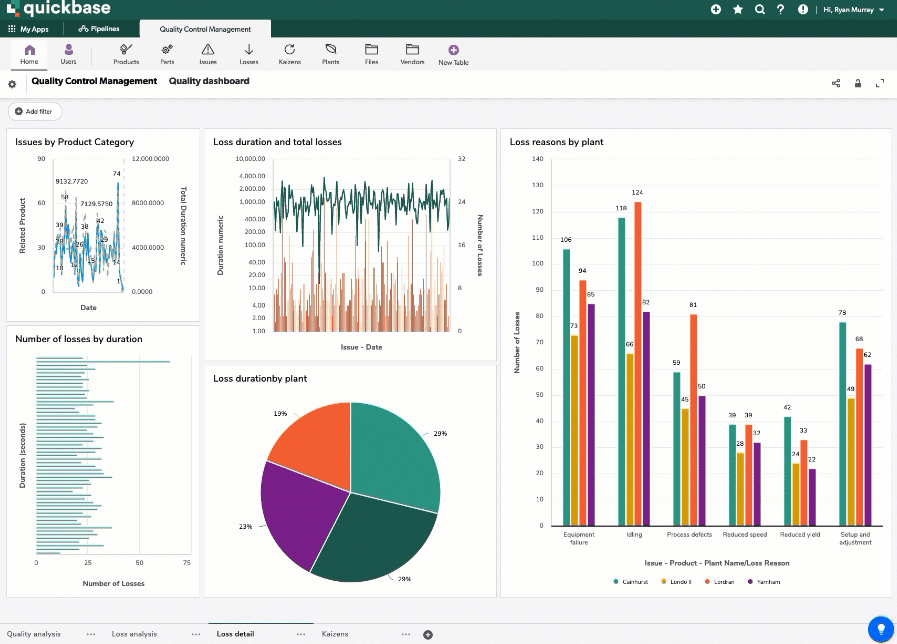Open the Home table icon
897x644 pixels.
pyautogui.click(x=29, y=54)
